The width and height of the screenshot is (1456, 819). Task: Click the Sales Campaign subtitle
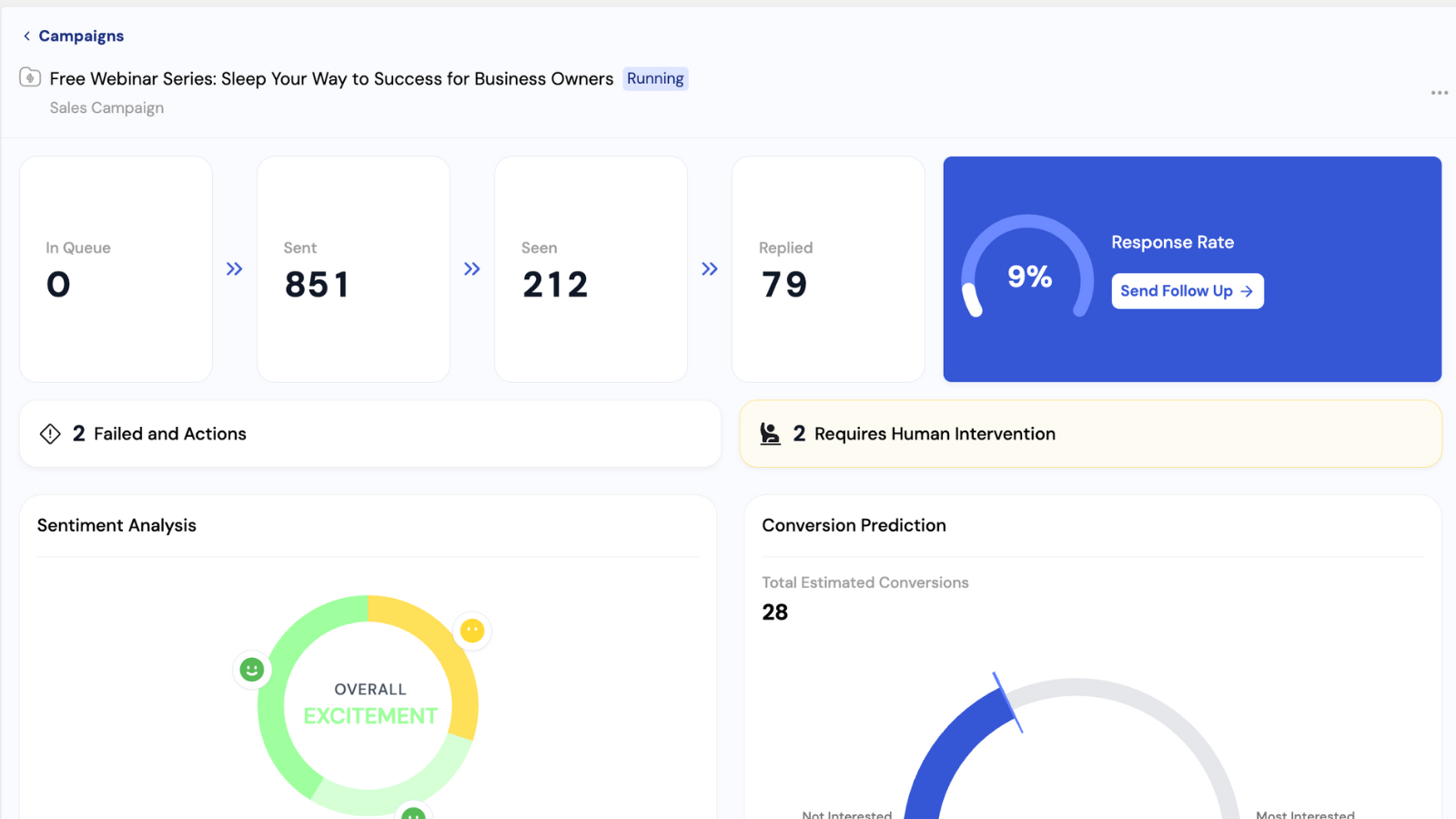click(x=106, y=108)
